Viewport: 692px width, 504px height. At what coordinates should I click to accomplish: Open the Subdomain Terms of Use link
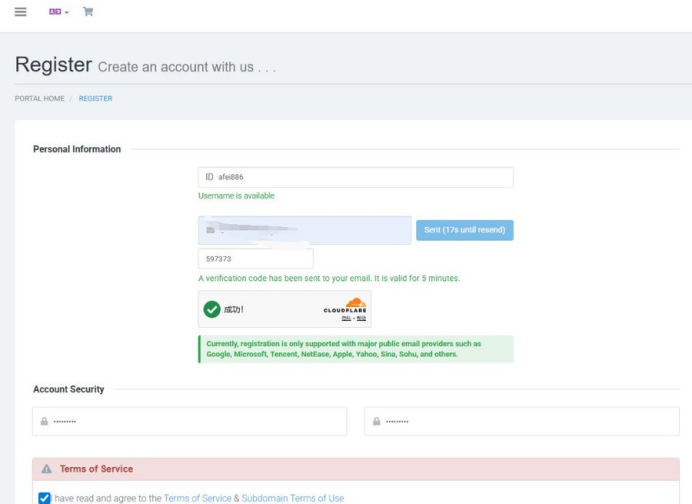pyautogui.click(x=293, y=498)
